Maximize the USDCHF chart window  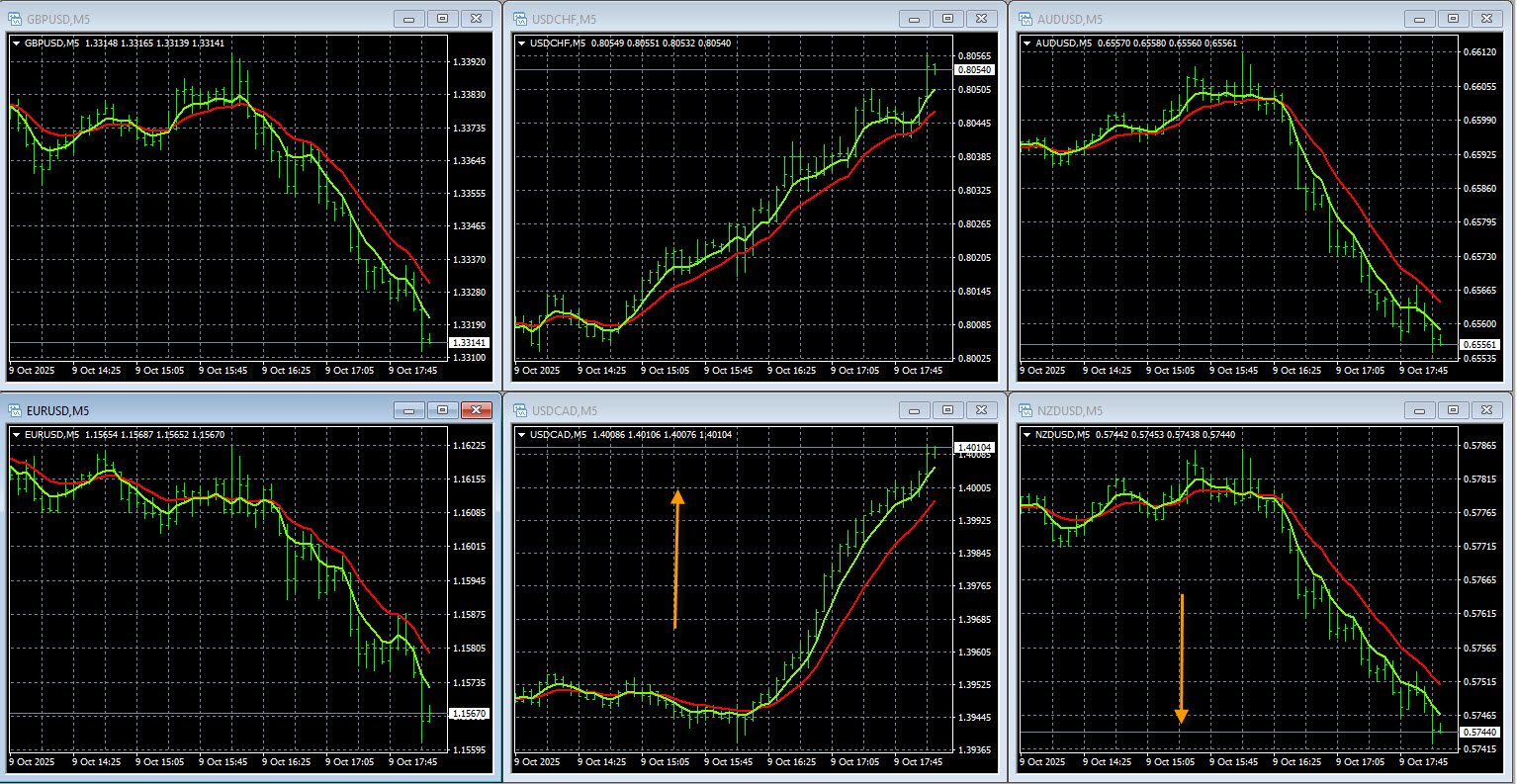click(947, 19)
